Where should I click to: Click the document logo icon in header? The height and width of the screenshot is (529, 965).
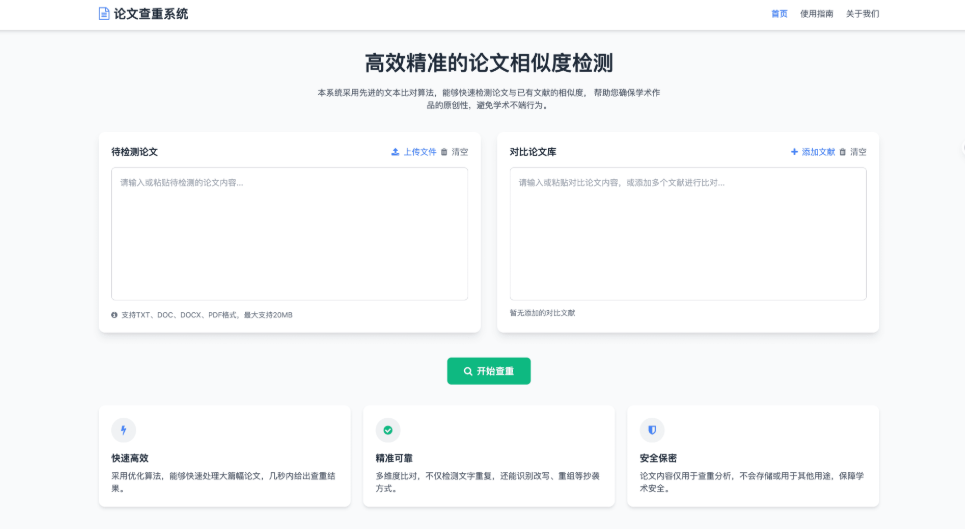(x=104, y=14)
